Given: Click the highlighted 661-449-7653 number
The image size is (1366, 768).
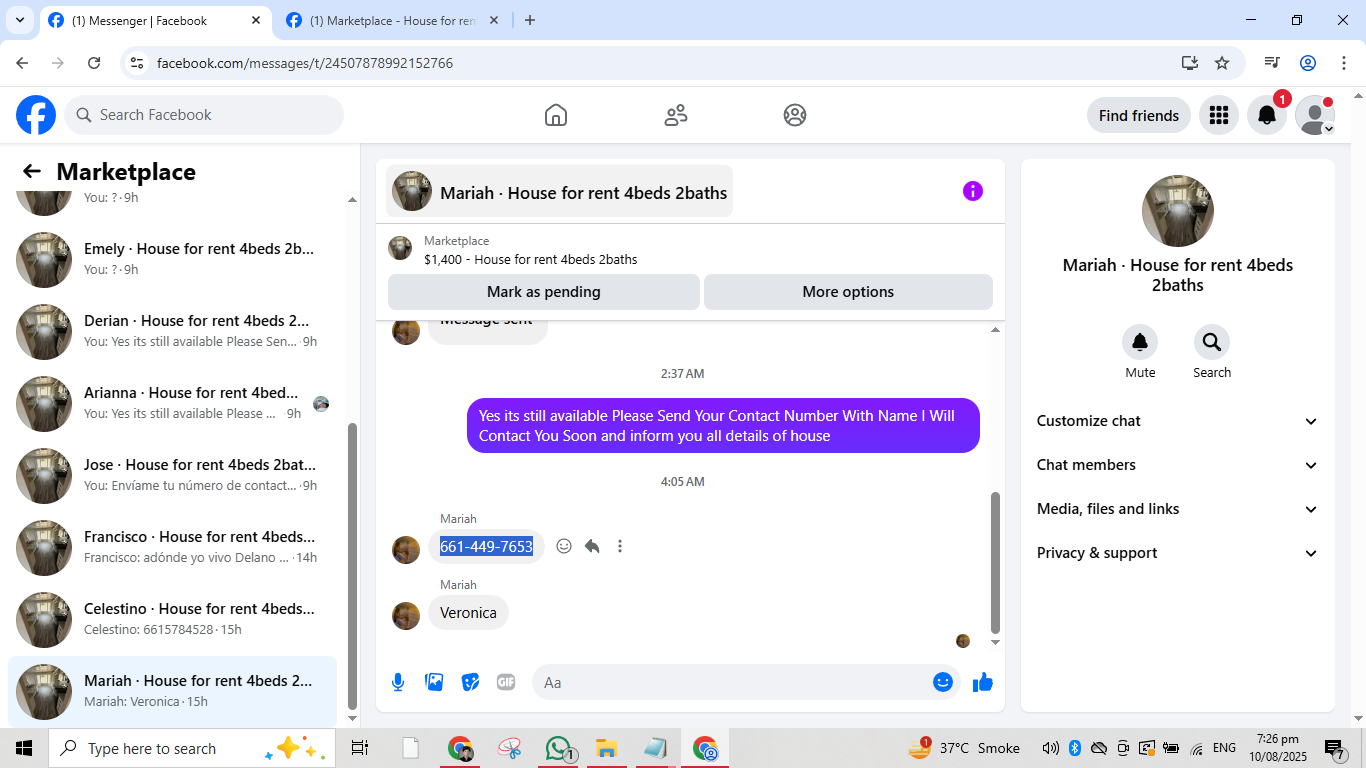Looking at the screenshot, I should (x=486, y=546).
